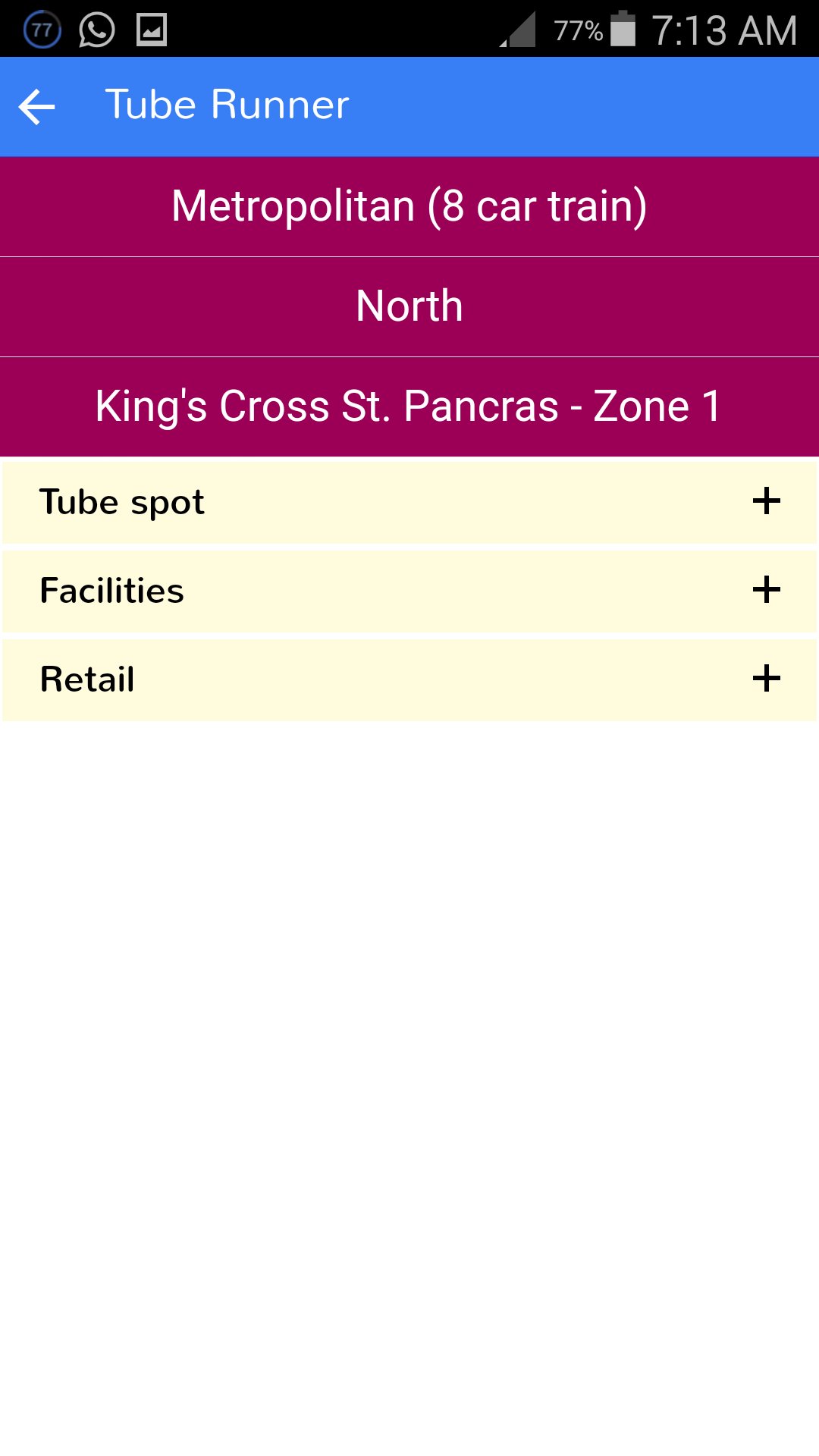Select Metropolitan (8 car train) row
The image size is (819, 1456).
pos(409,206)
